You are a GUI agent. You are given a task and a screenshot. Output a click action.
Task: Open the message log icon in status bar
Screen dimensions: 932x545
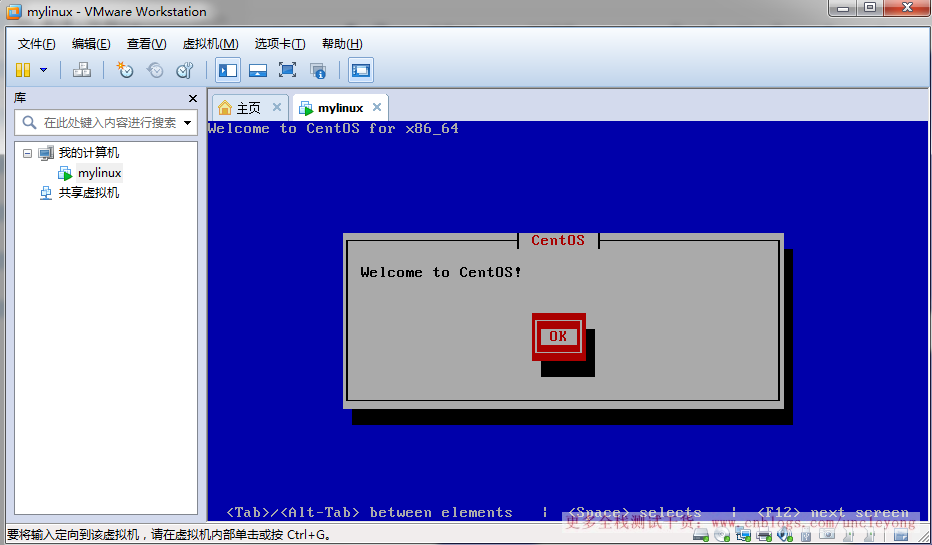coord(901,535)
